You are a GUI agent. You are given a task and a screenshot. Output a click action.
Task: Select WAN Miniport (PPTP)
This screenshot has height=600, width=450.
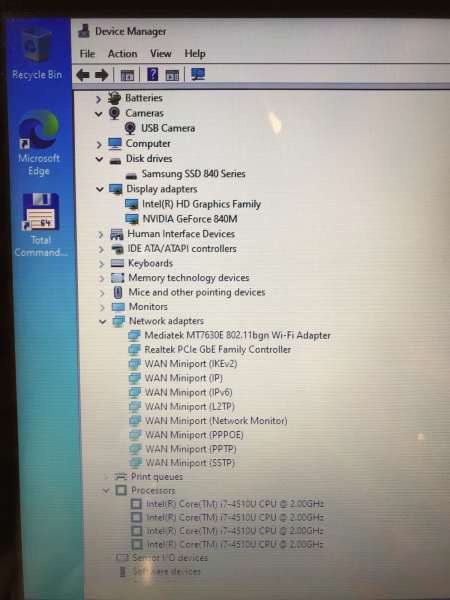click(x=191, y=448)
